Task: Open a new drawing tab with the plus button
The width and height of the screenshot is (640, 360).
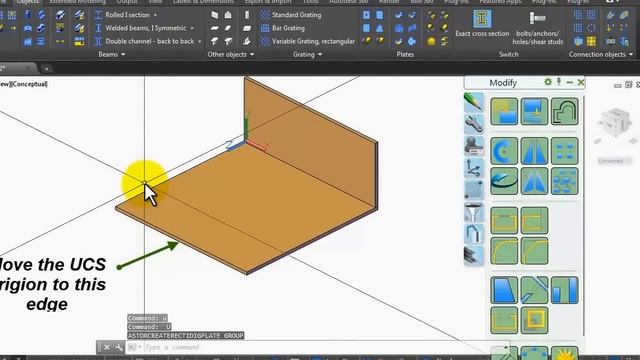Action: click(47, 69)
